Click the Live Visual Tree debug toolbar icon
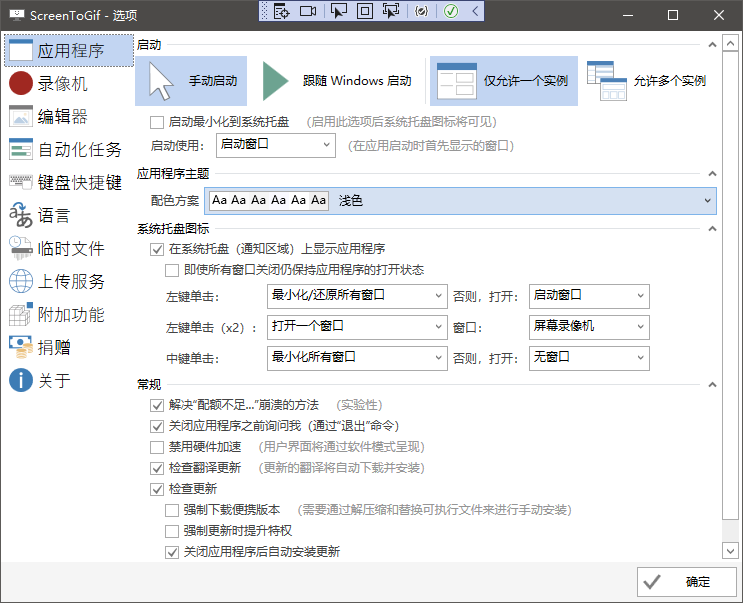The width and height of the screenshot is (743, 603). click(281, 11)
